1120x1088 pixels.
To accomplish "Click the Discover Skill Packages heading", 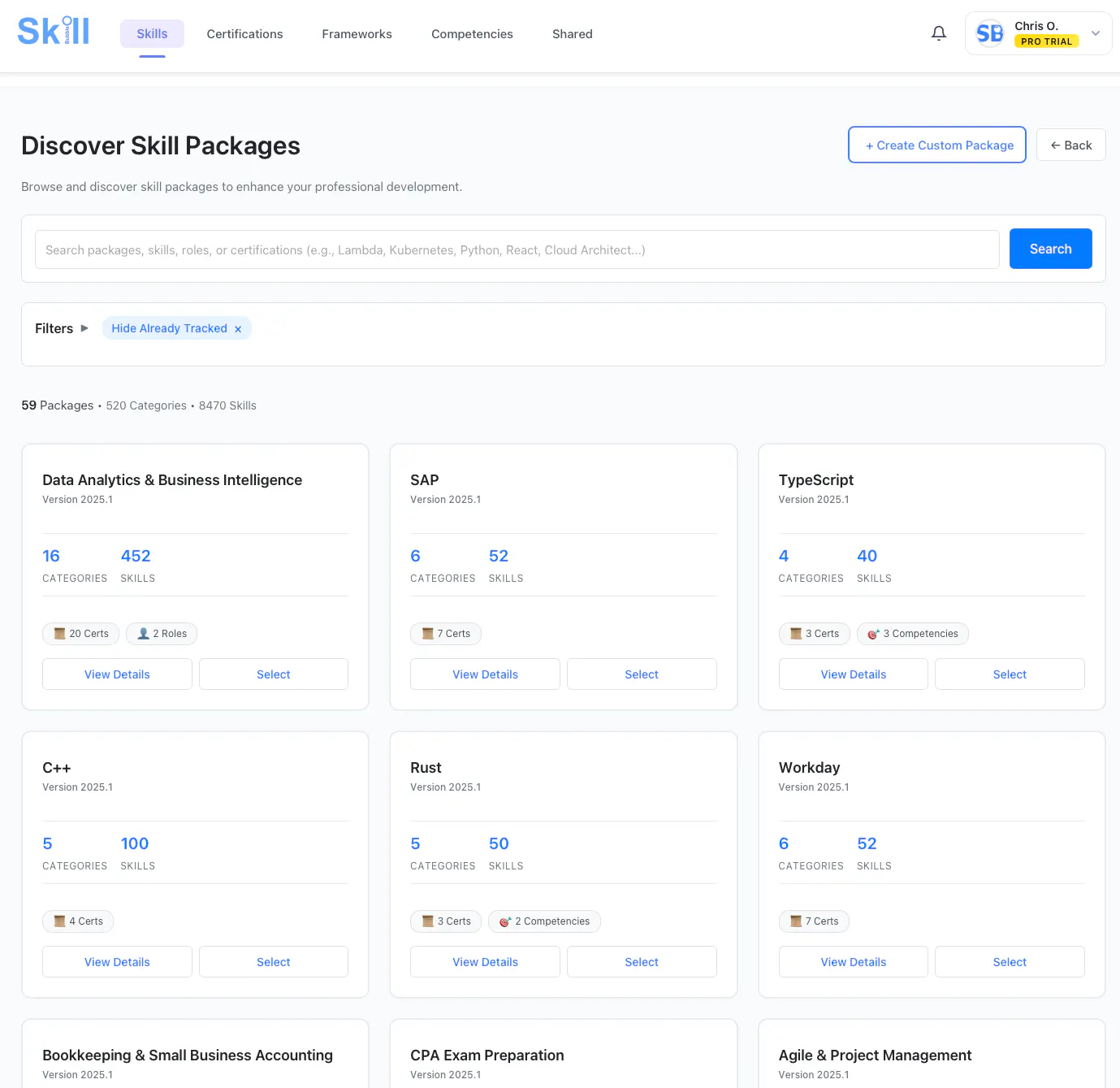I will 161,145.
